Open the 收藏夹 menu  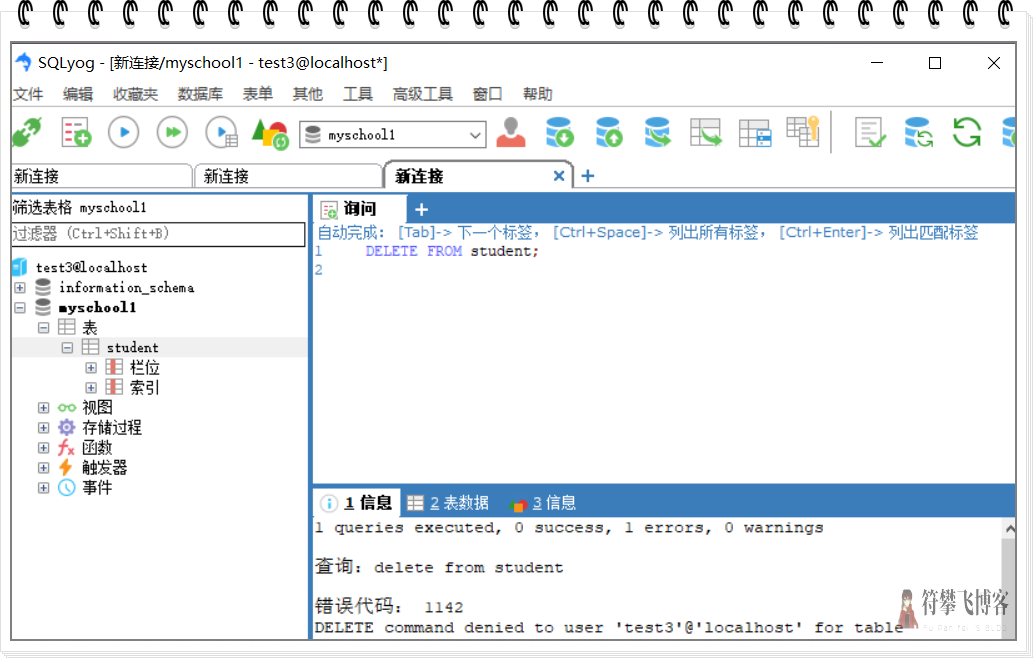pos(135,94)
